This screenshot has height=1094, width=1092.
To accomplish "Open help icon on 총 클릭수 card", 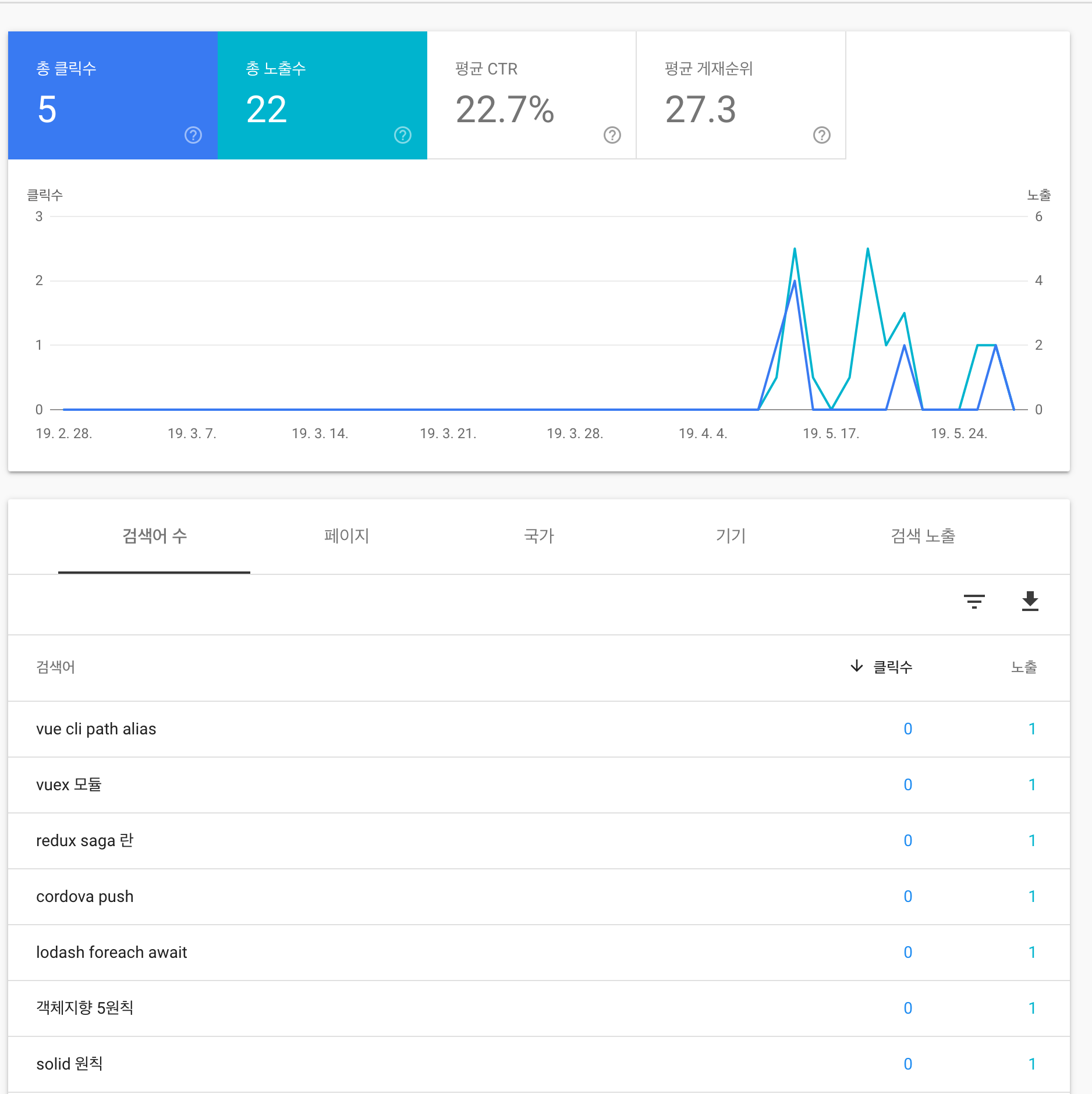I will coord(193,135).
